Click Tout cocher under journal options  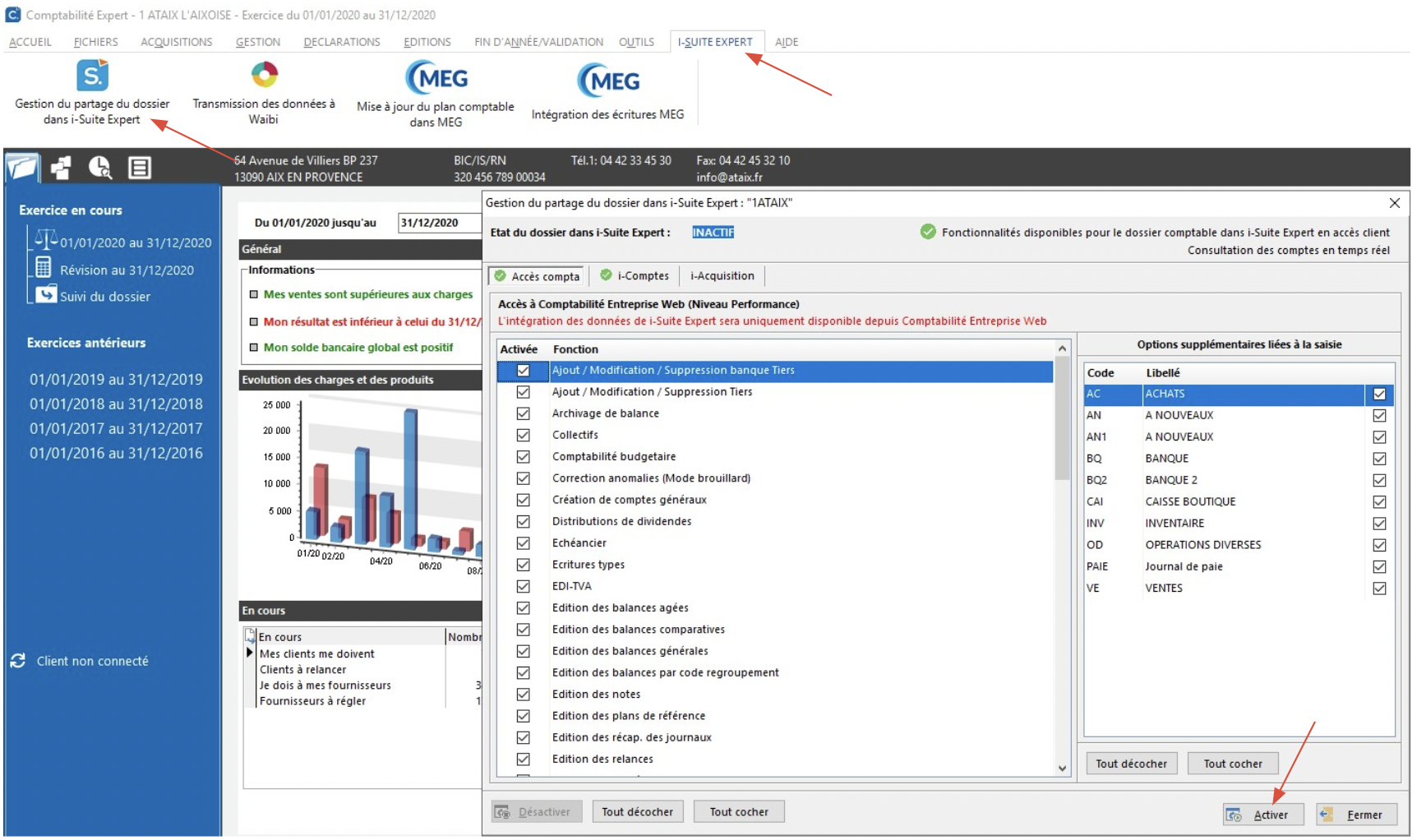(1233, 764)
